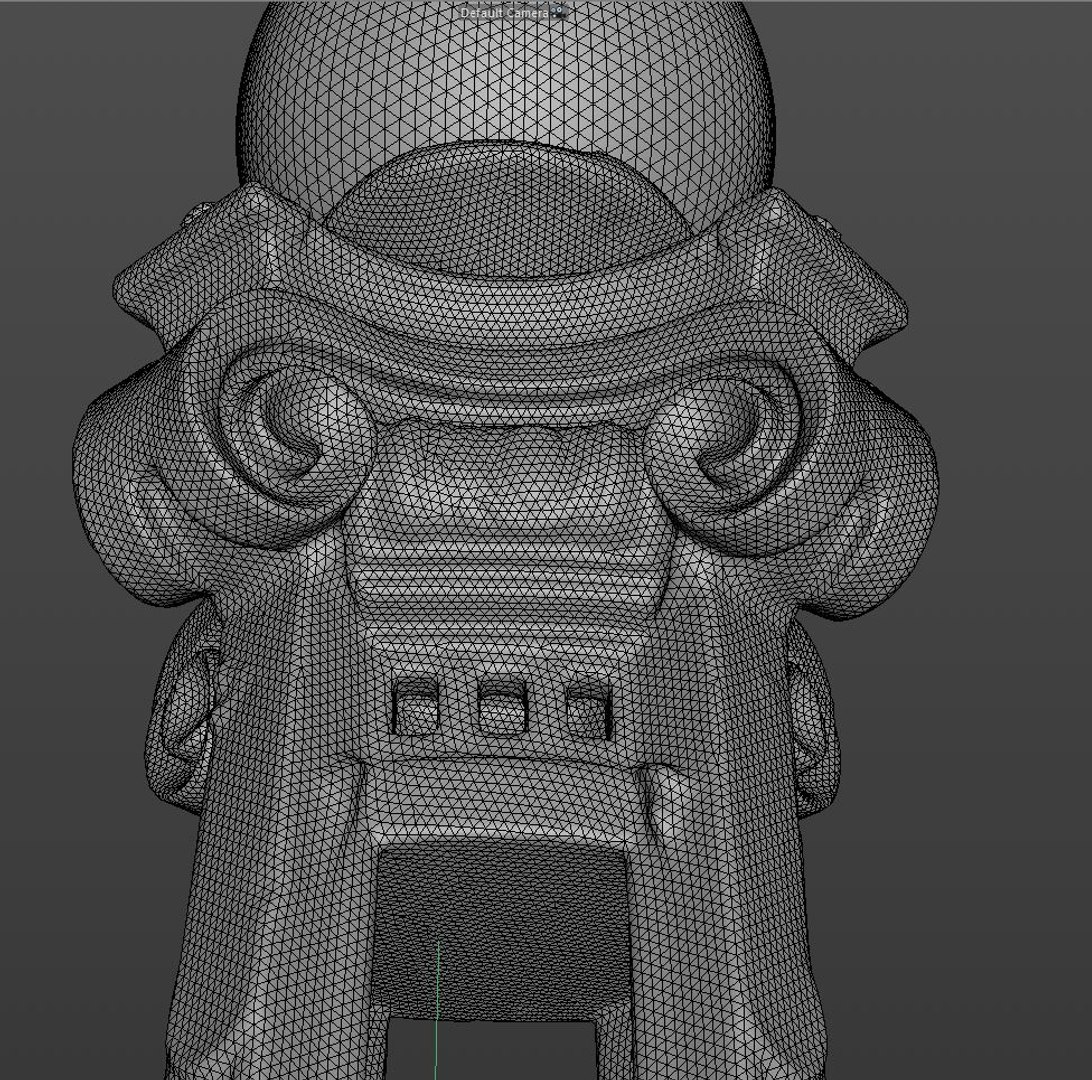Click the "Default Camera" viewport label
This screenshot has height=1080, width=1092.
pos(504,13)
